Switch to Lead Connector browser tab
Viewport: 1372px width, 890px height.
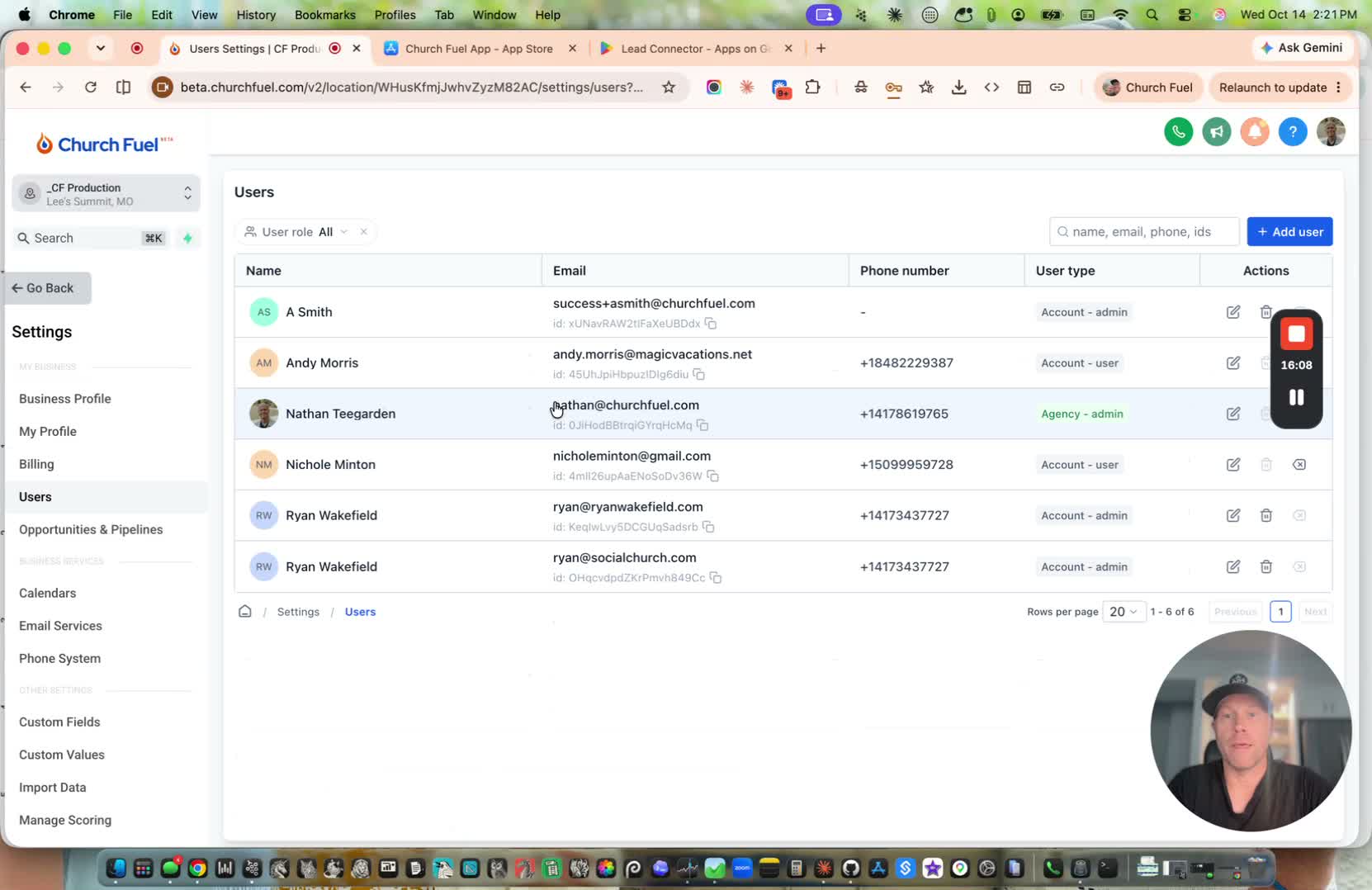tap(697, 49)
